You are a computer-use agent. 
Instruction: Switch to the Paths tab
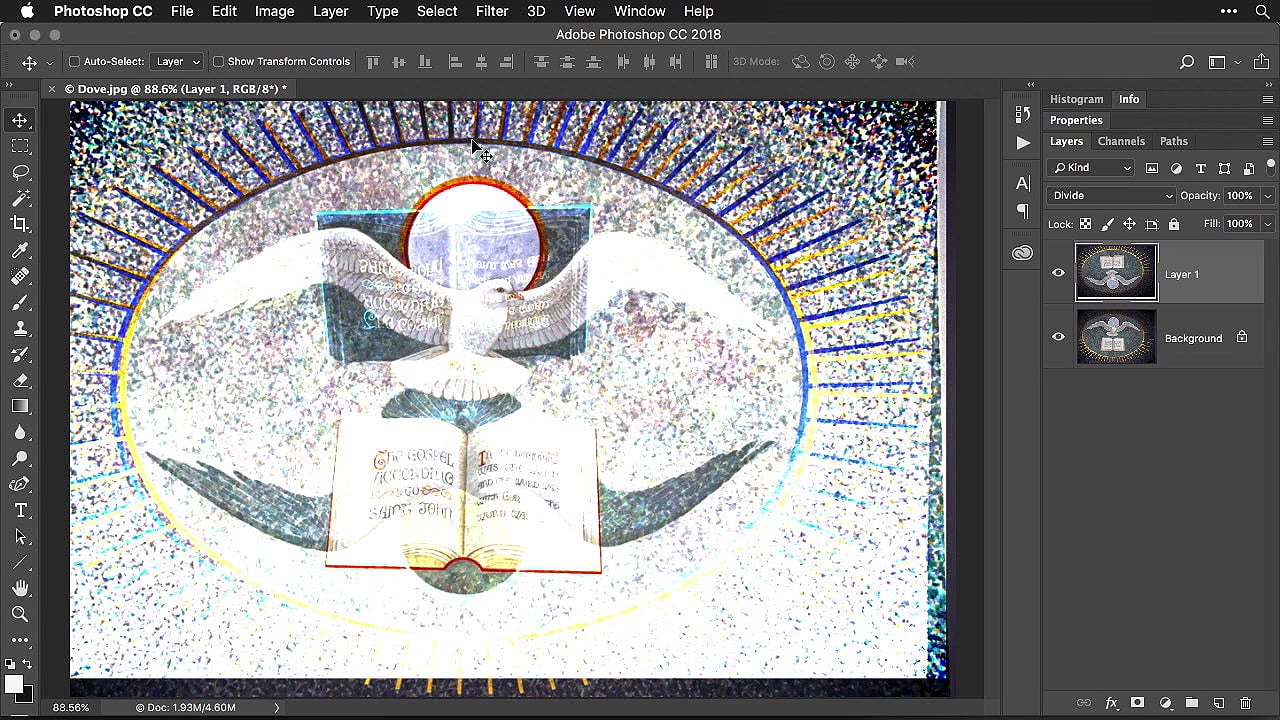[x=1173, y=142]
